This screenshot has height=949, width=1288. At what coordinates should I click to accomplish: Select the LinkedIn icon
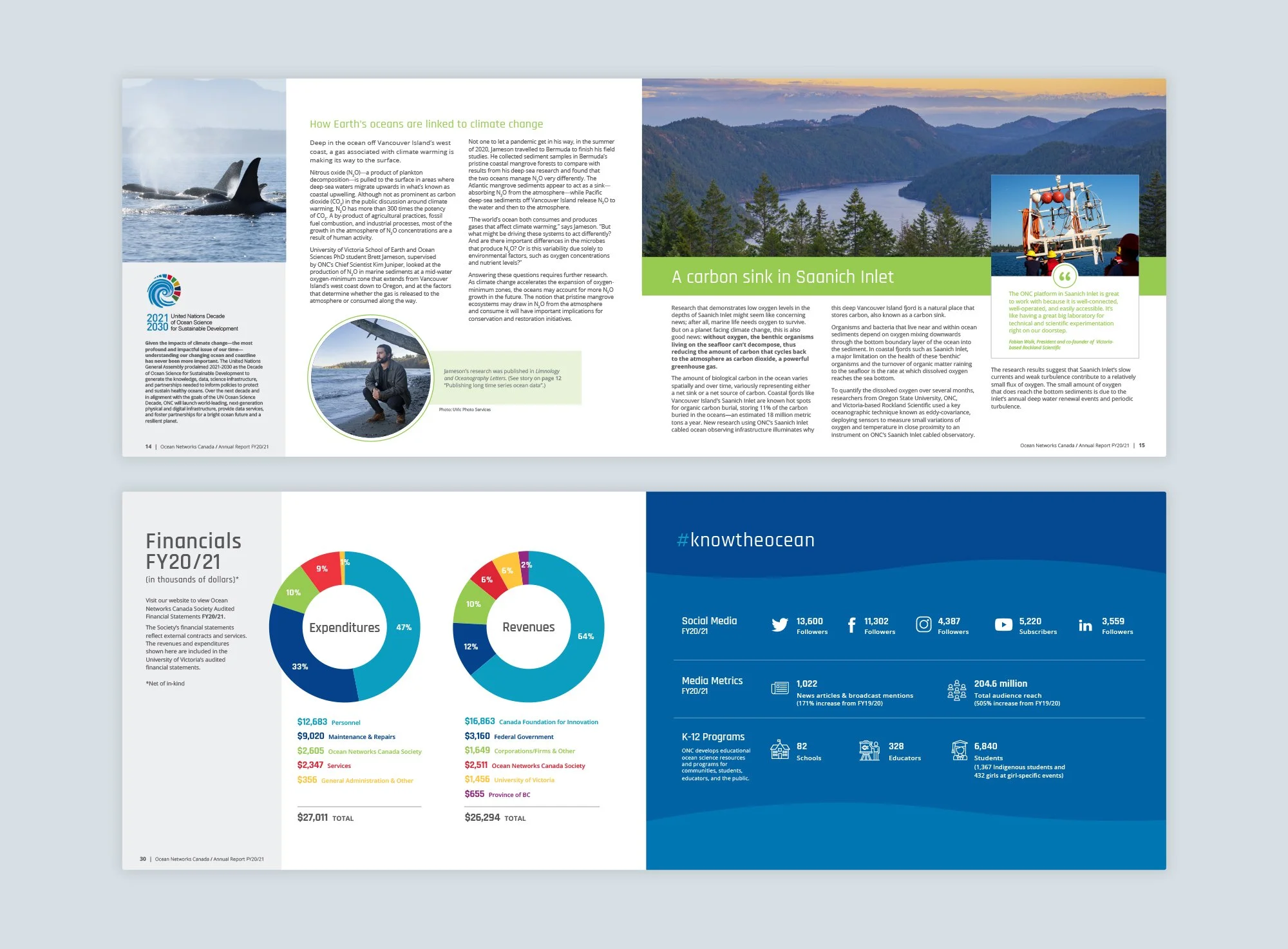pyautogui.click(x=1085, y=625)
